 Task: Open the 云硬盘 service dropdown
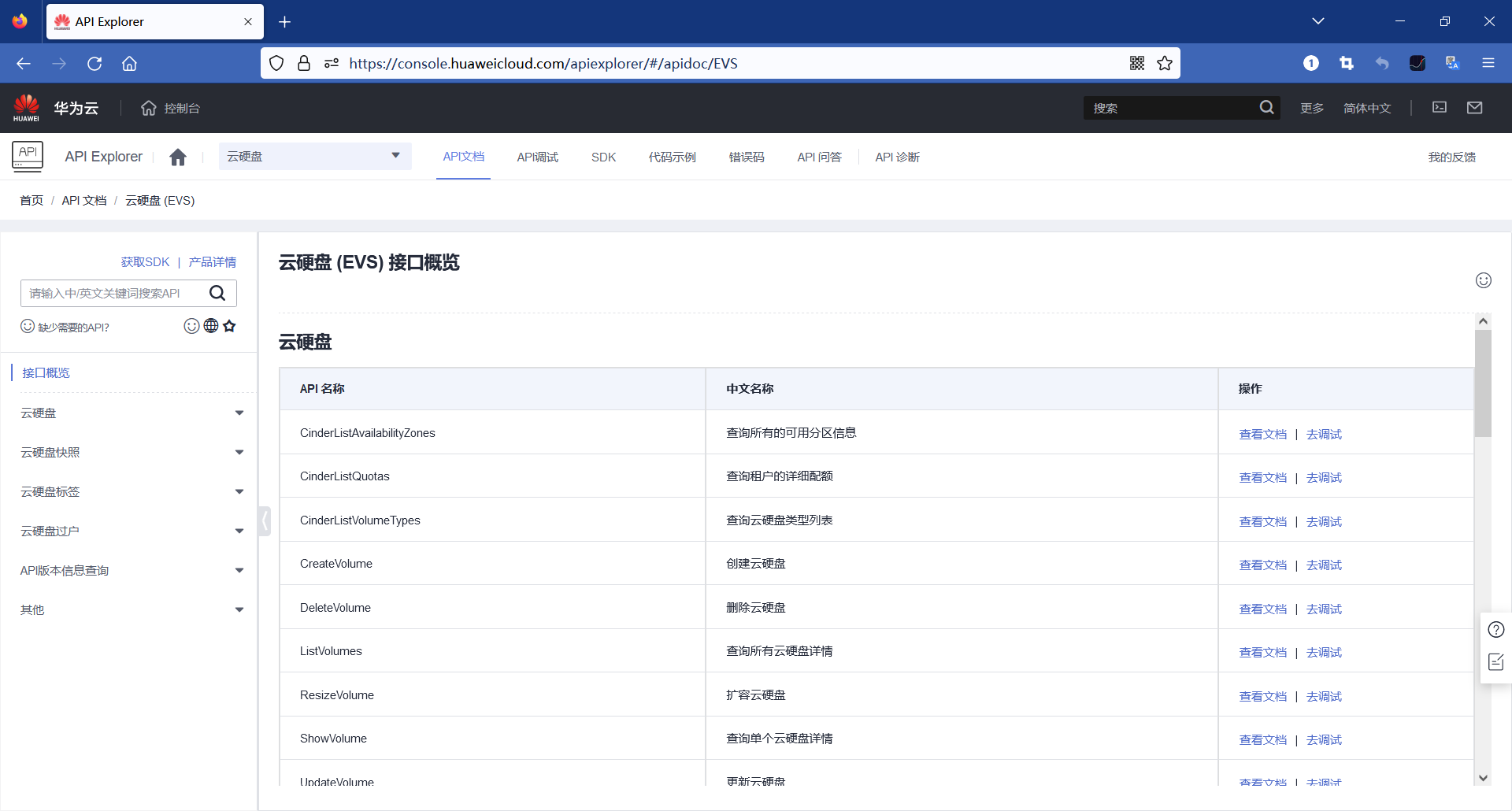click(x=315, y=156)
